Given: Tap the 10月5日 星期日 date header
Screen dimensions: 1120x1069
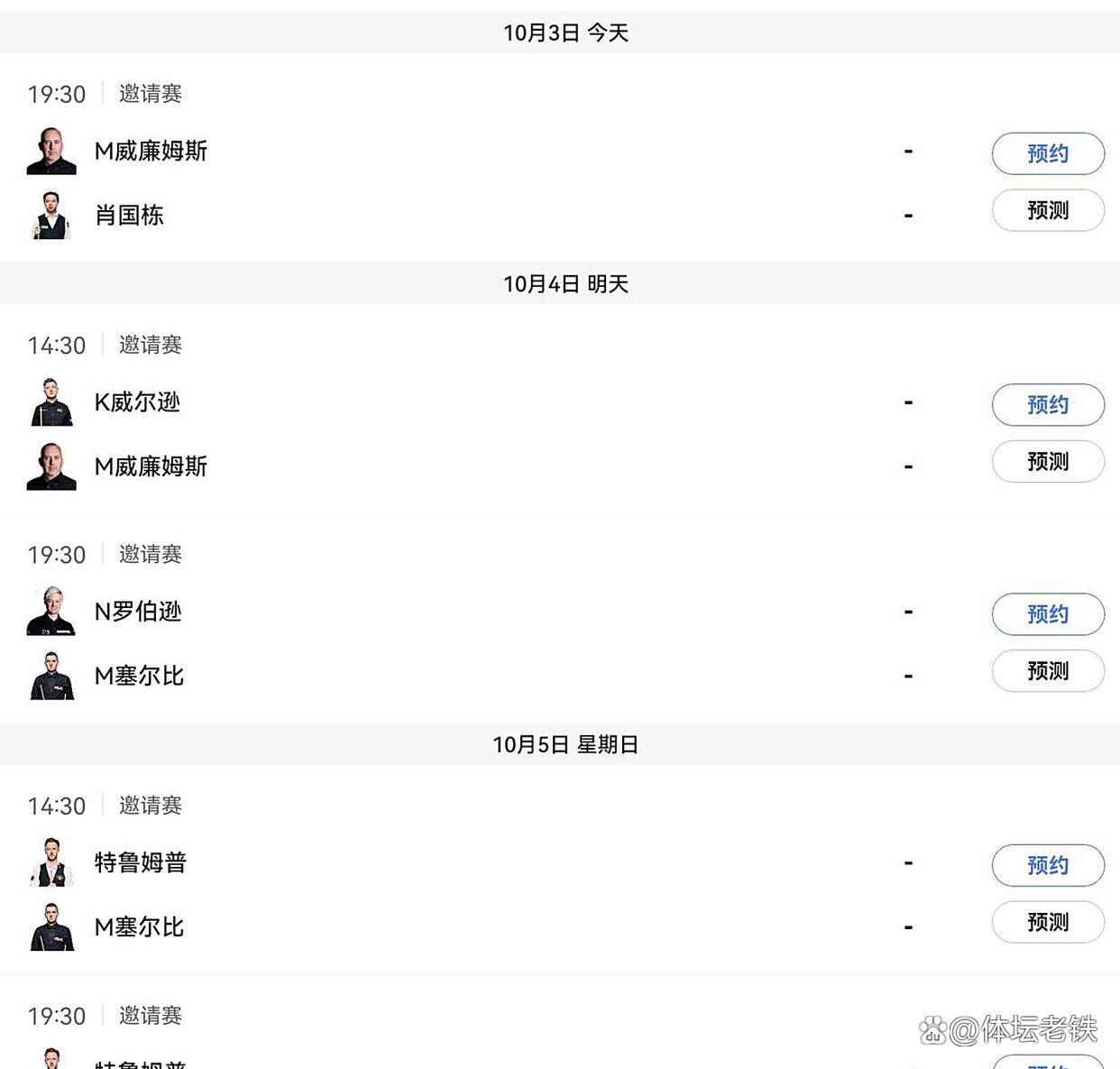Looking at the screenshot, I should click(565, 744).
